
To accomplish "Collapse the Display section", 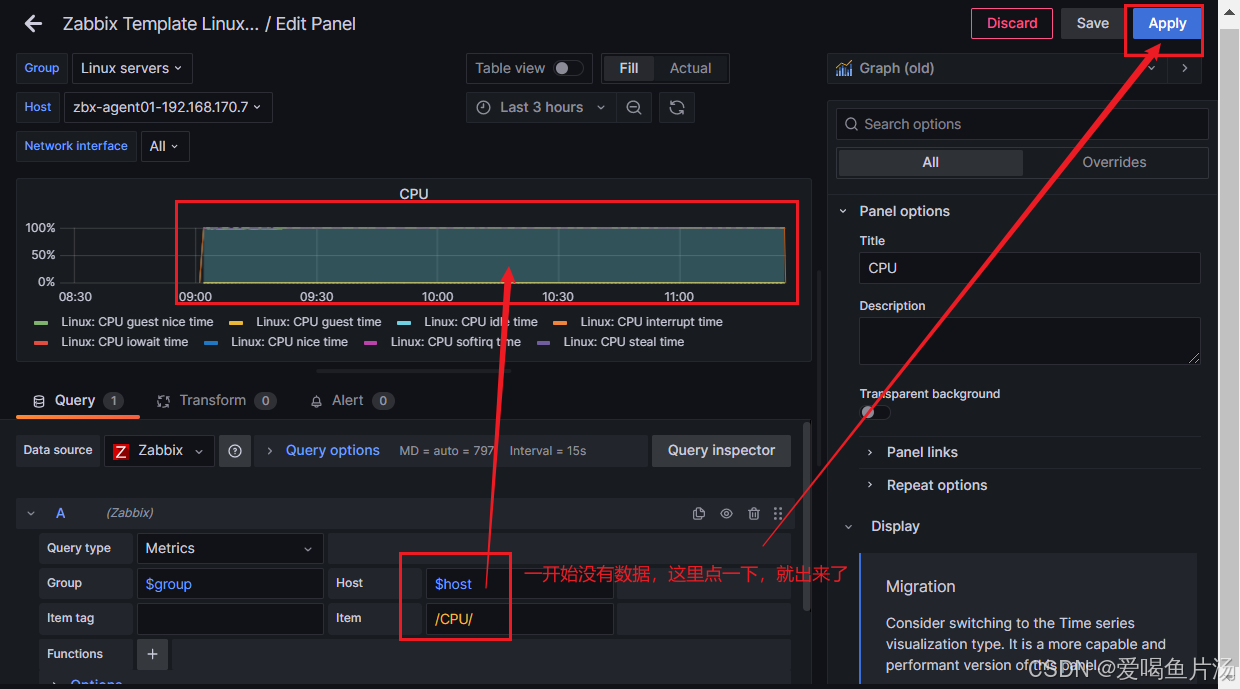I will pyautogui.click(x=849, y=526).
